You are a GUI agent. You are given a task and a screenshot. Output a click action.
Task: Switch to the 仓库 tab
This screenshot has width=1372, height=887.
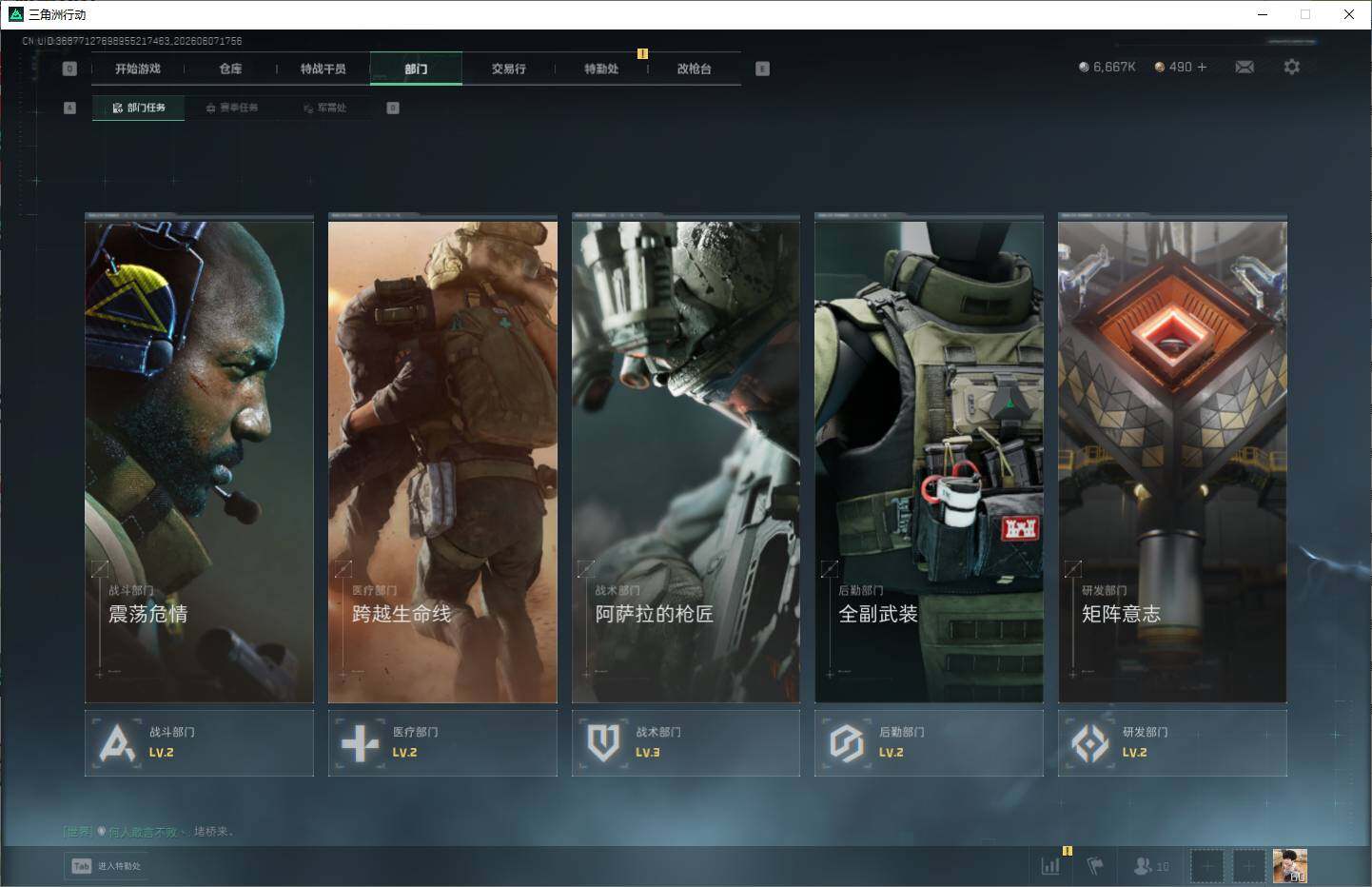(x=230, y=69)
